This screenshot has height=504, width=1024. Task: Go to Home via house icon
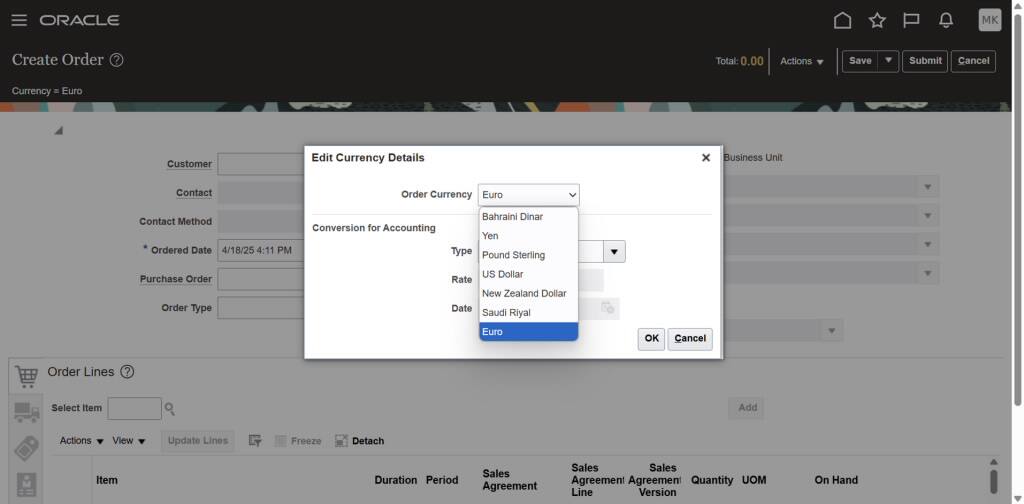click(x=842, y=21)
